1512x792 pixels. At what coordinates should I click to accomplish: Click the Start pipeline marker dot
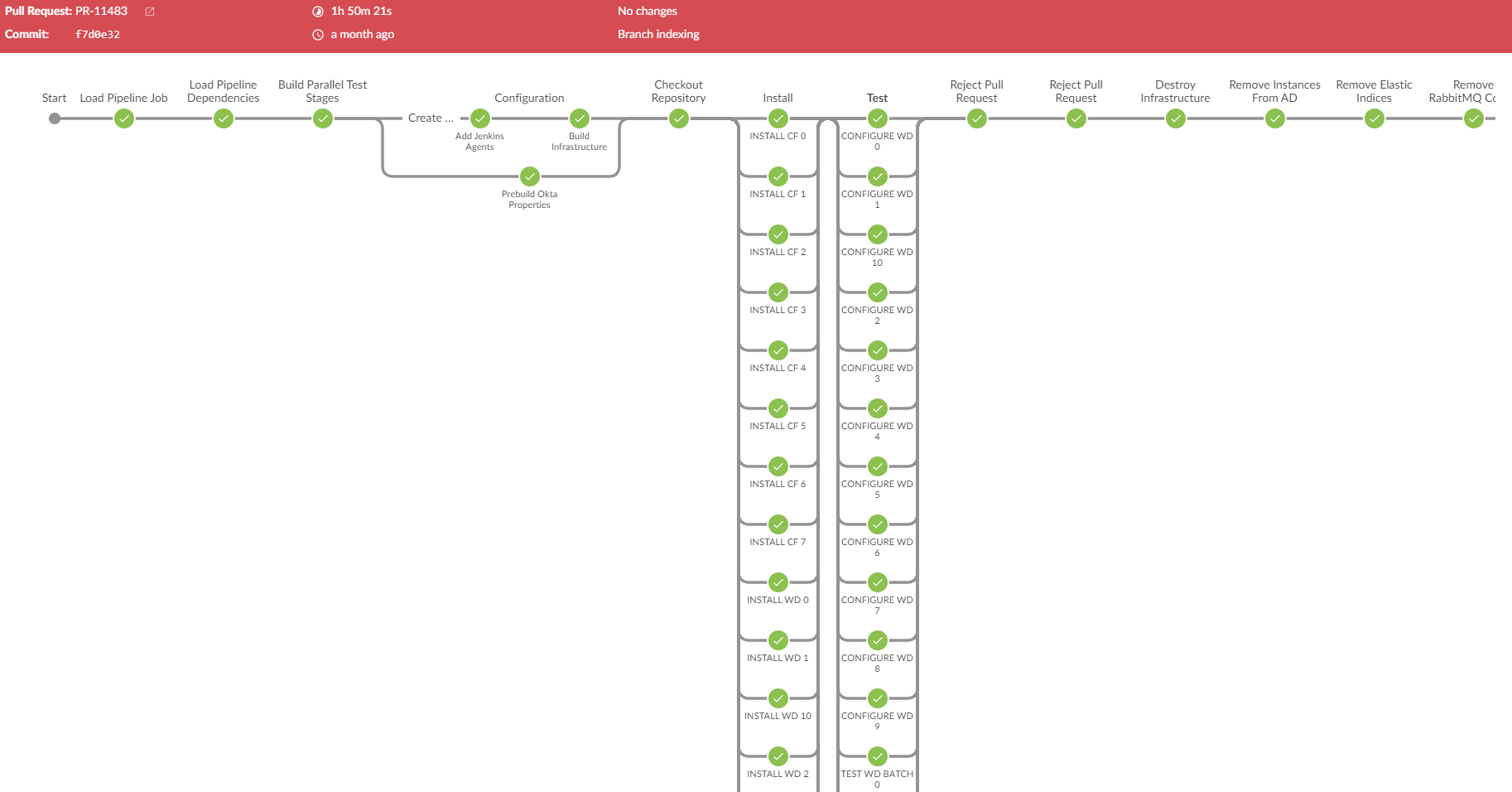[x=55, y=118]
